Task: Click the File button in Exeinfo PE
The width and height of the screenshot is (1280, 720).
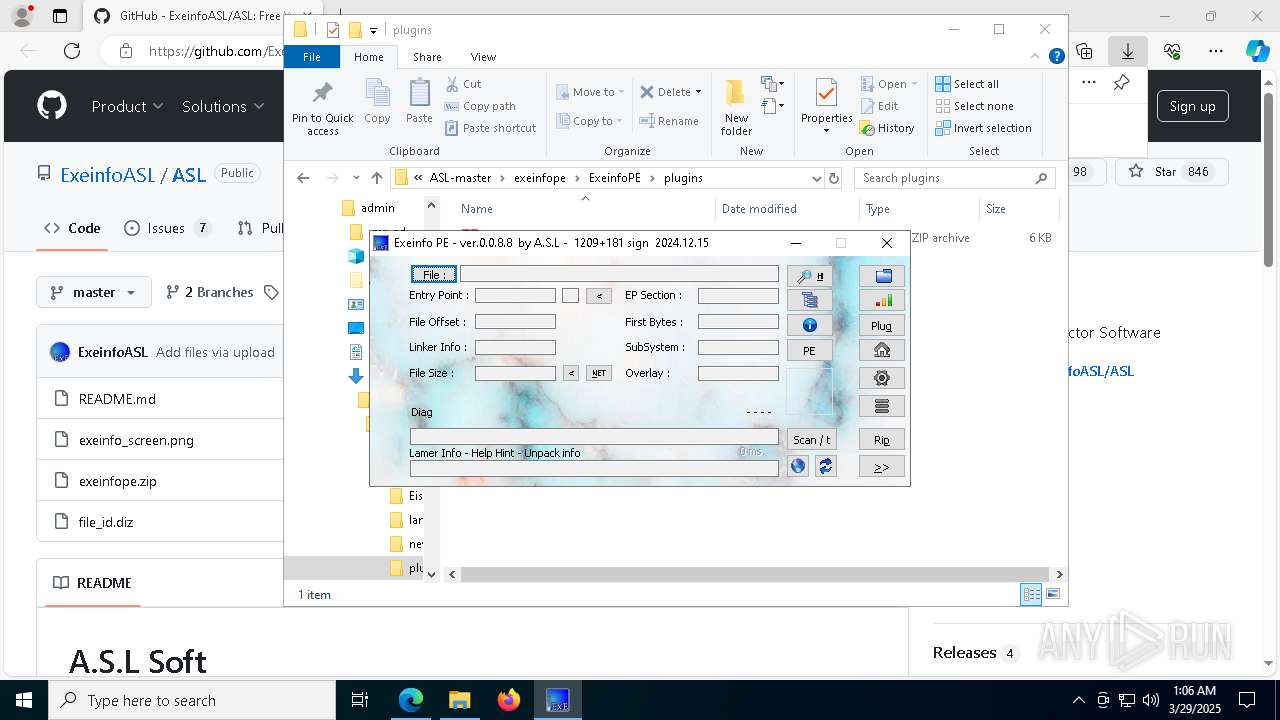Action: tap(433, 275)
